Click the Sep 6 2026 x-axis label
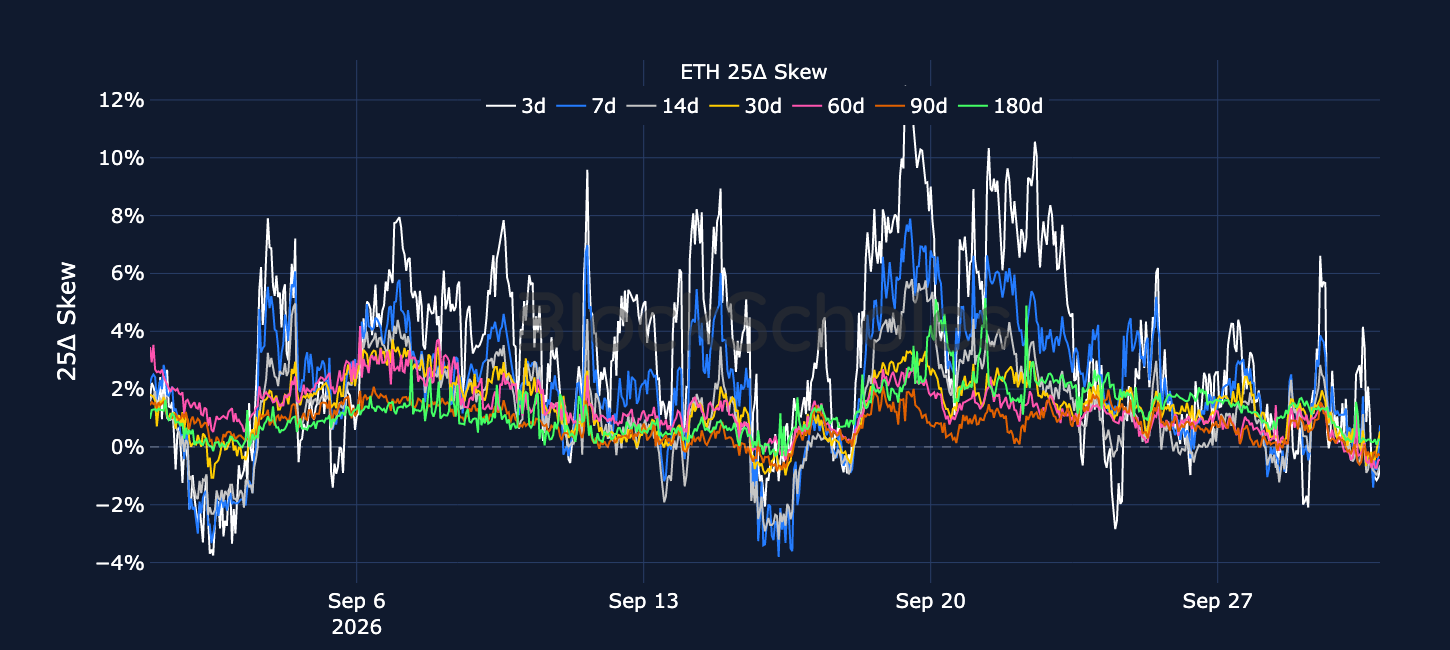 coord(357,614)
